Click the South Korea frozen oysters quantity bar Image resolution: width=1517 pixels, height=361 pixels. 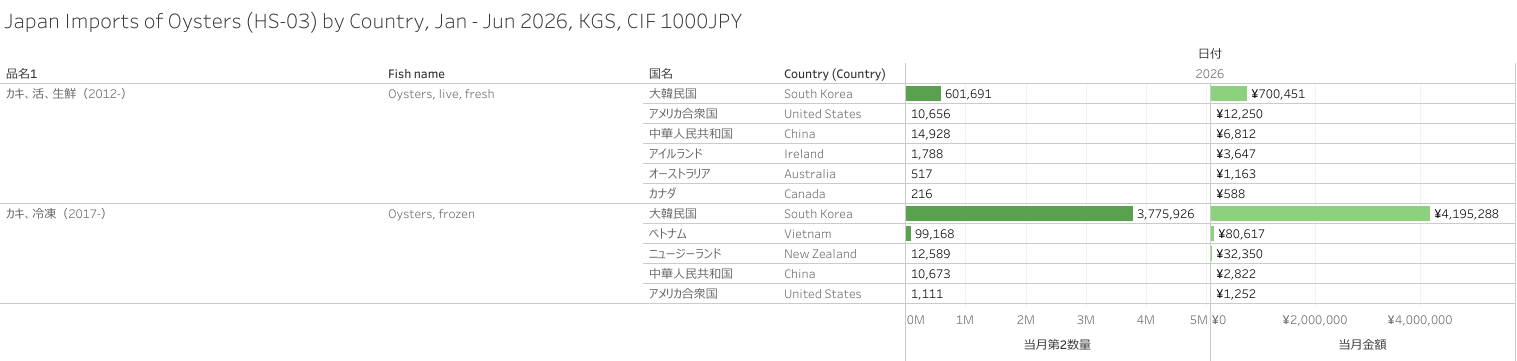pos(1019,214)
